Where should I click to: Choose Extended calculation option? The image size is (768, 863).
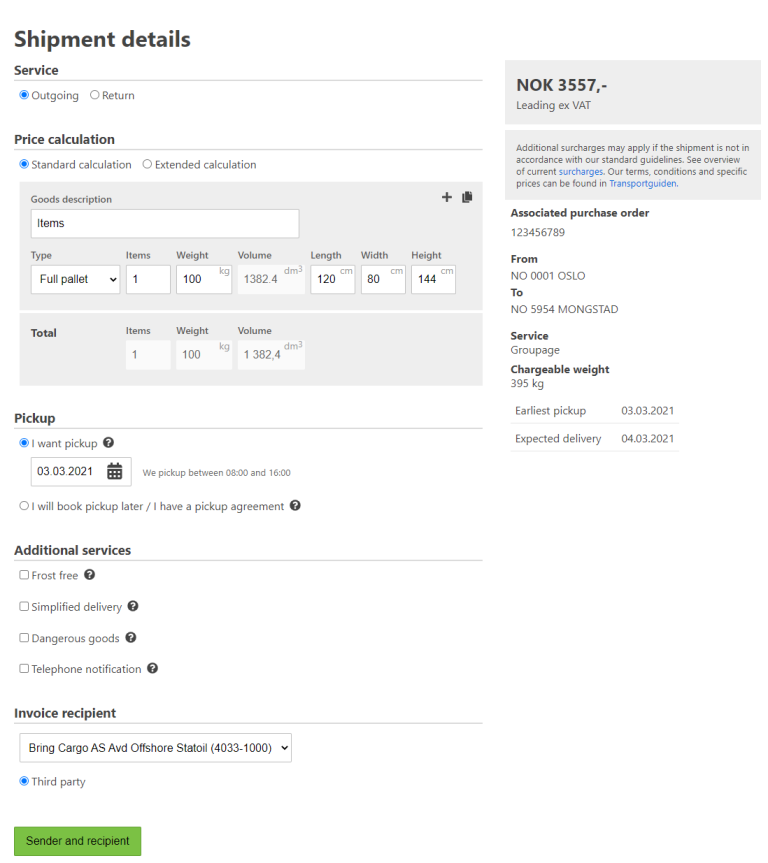click(147, 165)
